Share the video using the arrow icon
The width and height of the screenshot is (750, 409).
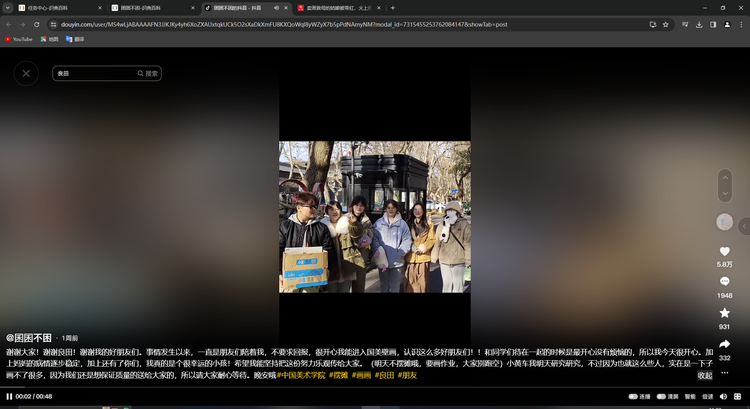(x=724, y=344)
